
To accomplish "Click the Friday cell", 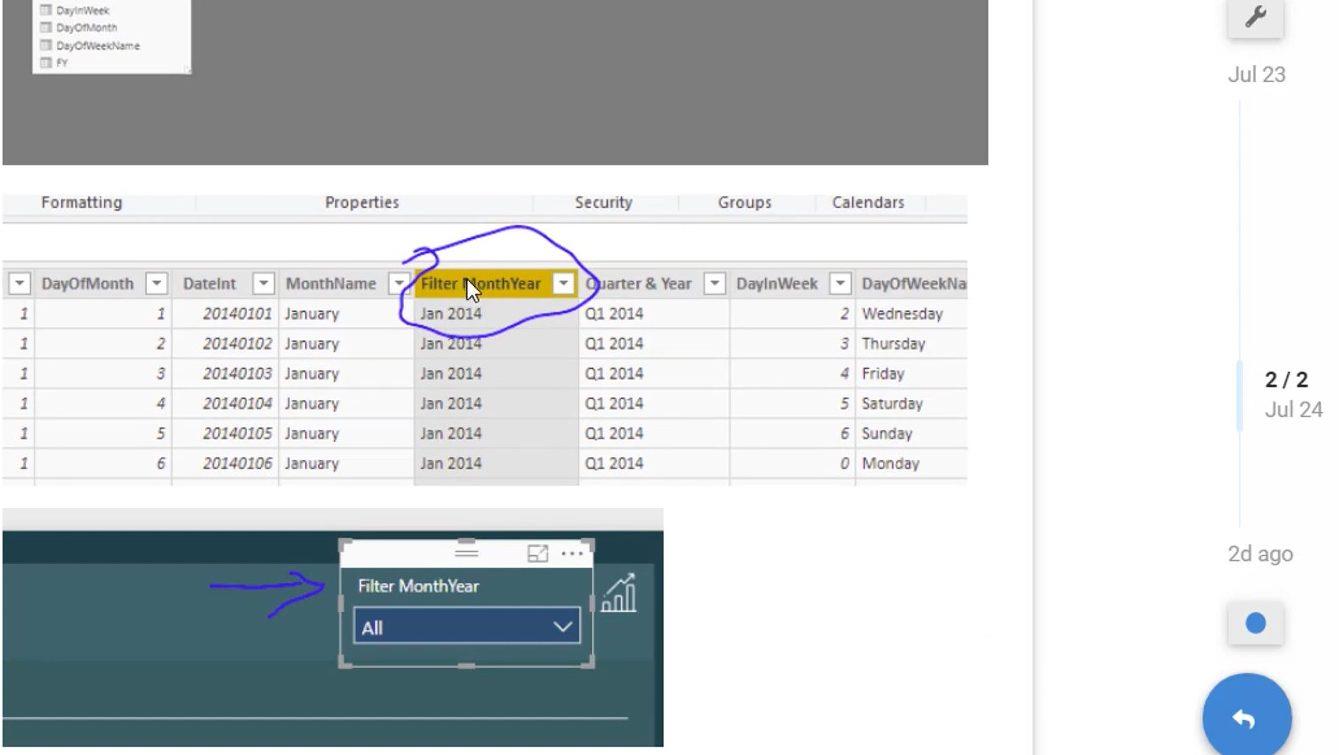I will click(911, 374).
